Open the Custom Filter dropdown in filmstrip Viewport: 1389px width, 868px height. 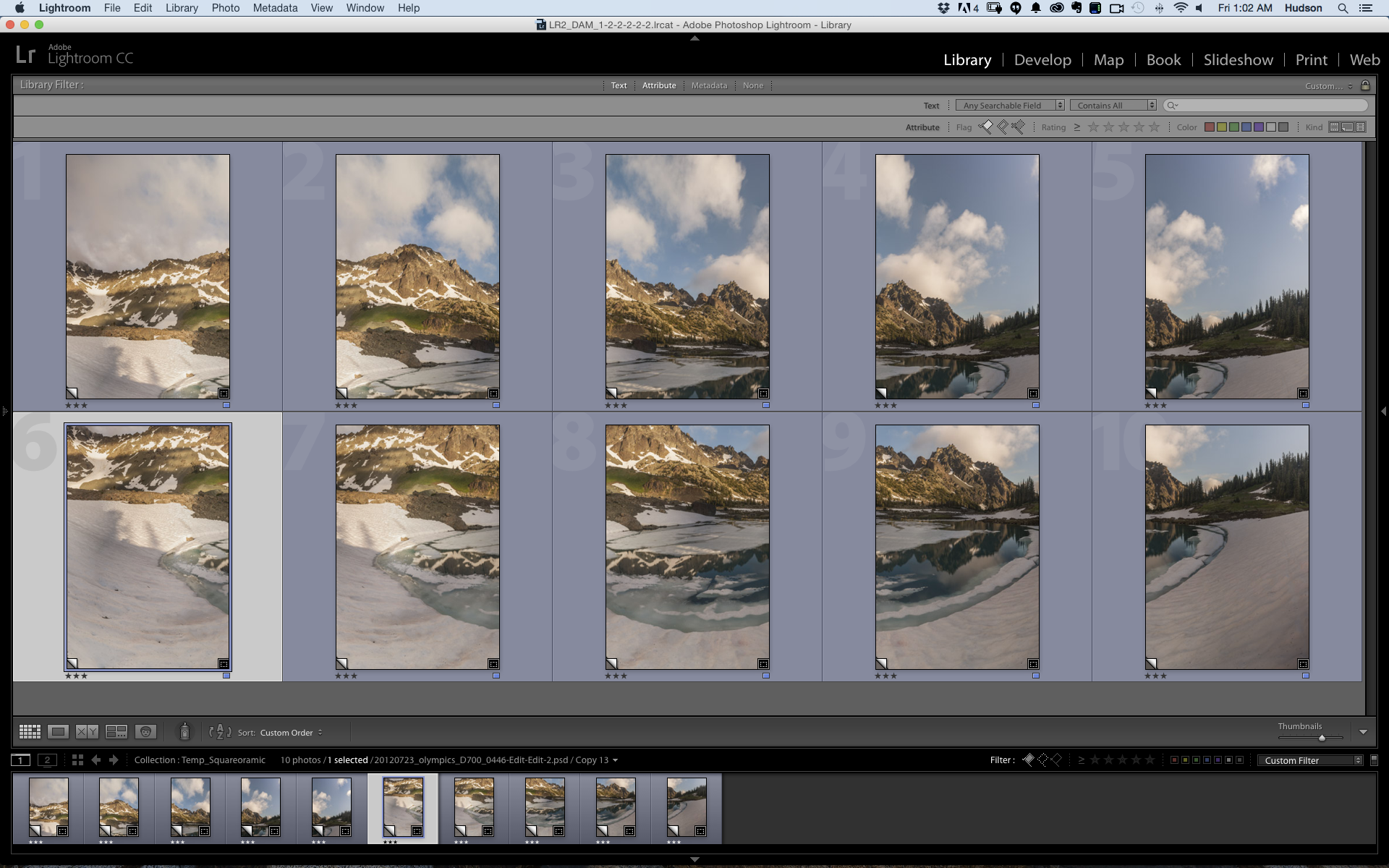1310,760
